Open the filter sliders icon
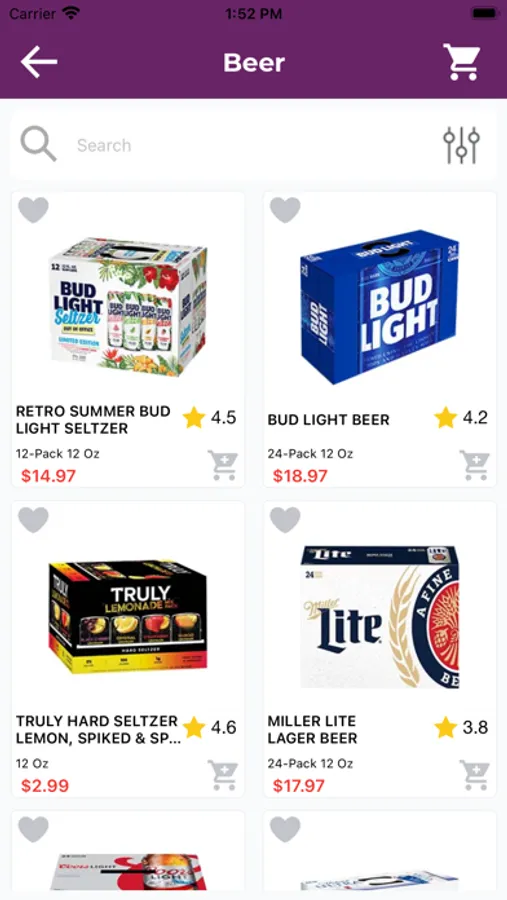The height and width of the screenshot is (900, 507). tap(462, 145)
